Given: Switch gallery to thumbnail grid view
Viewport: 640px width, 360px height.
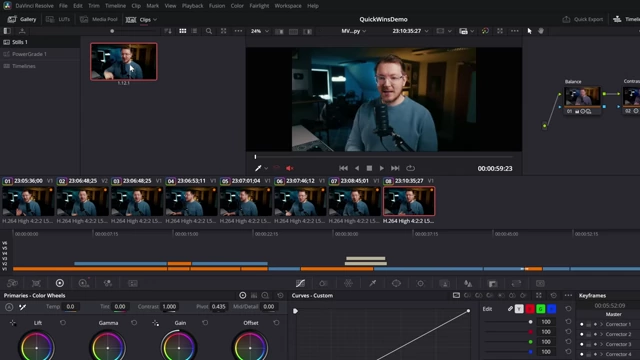Looking at the screenshot, I should (182, 31).
